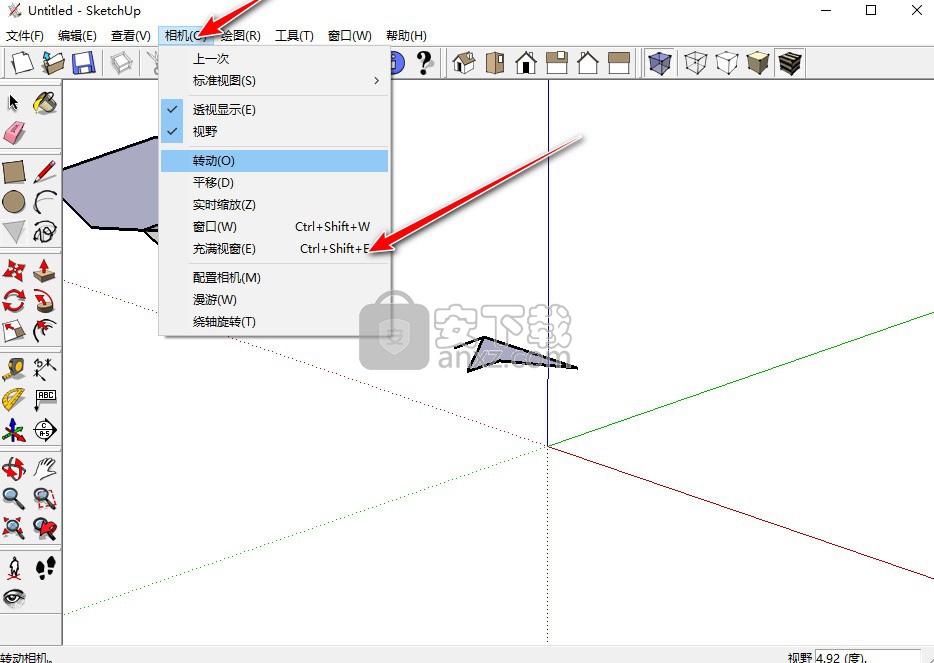Click the Make Component toolbar icon
Image resolution: width=934 pixels, height=663 pixels.
click(121, 63)
